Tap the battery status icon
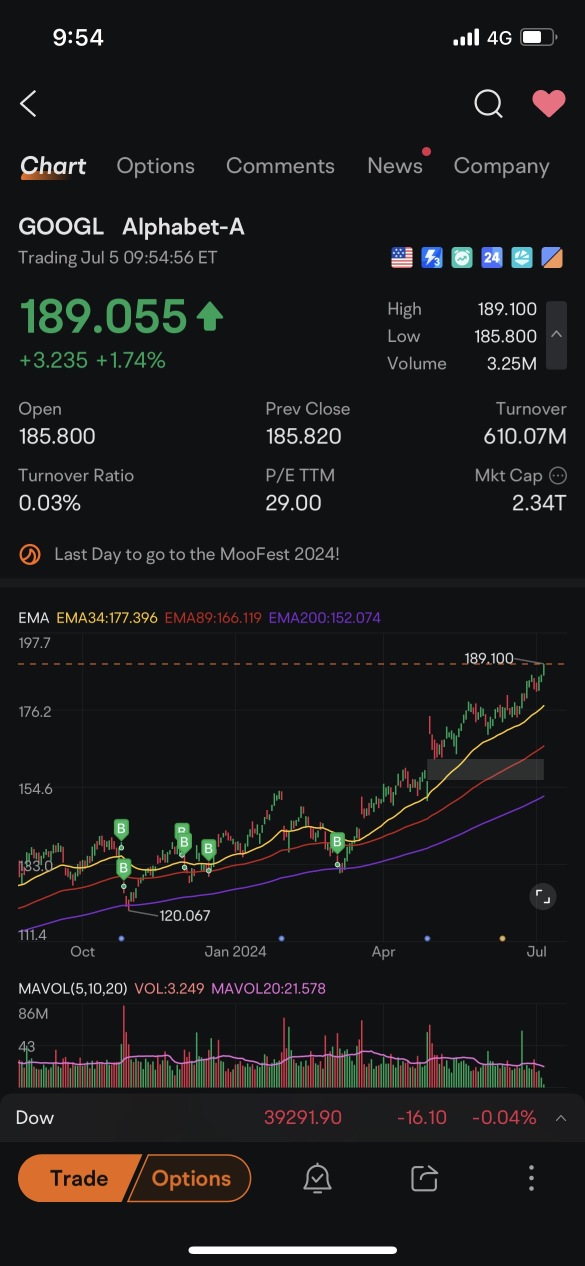 pos(538,38)
